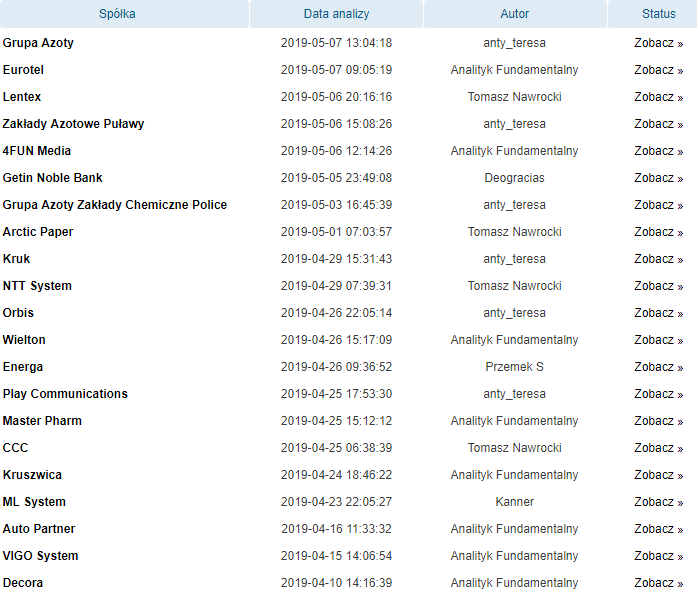Select company name 4FUN Media
The height and width of the screenshot is (595, 699).
coord(37,151)
